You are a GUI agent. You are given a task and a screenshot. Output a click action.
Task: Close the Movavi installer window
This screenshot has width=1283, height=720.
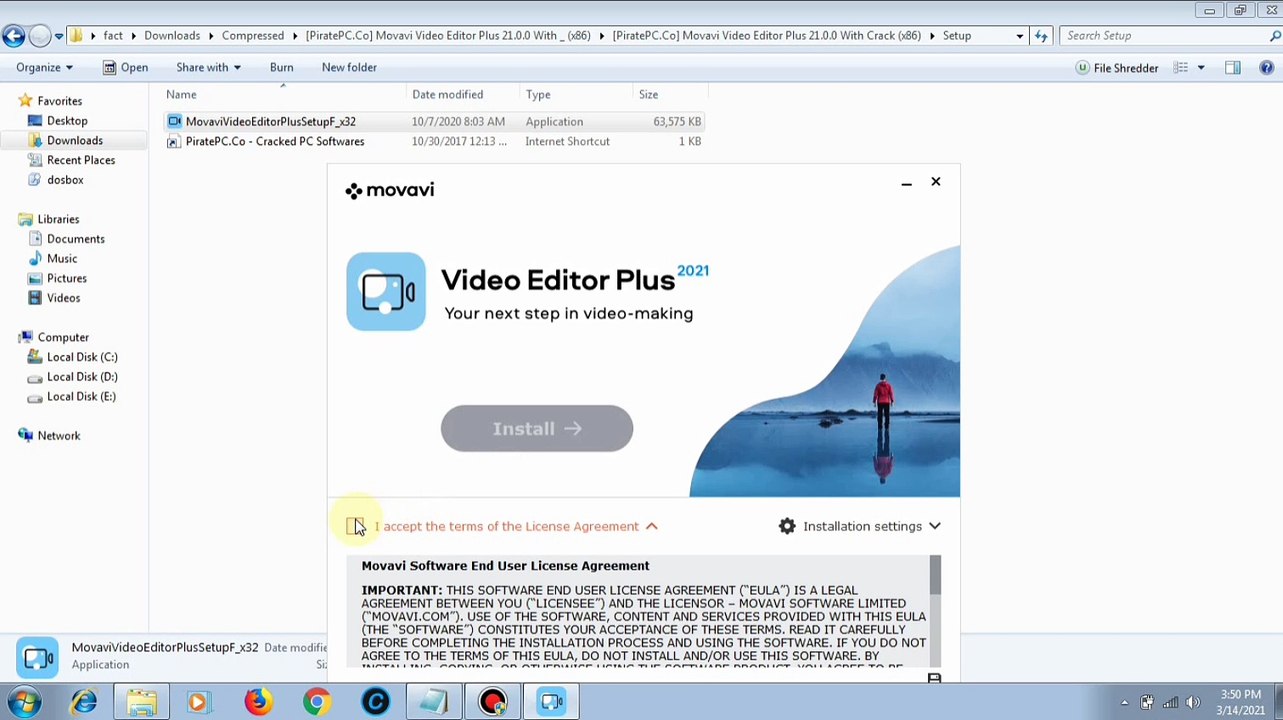click(936, 182)
